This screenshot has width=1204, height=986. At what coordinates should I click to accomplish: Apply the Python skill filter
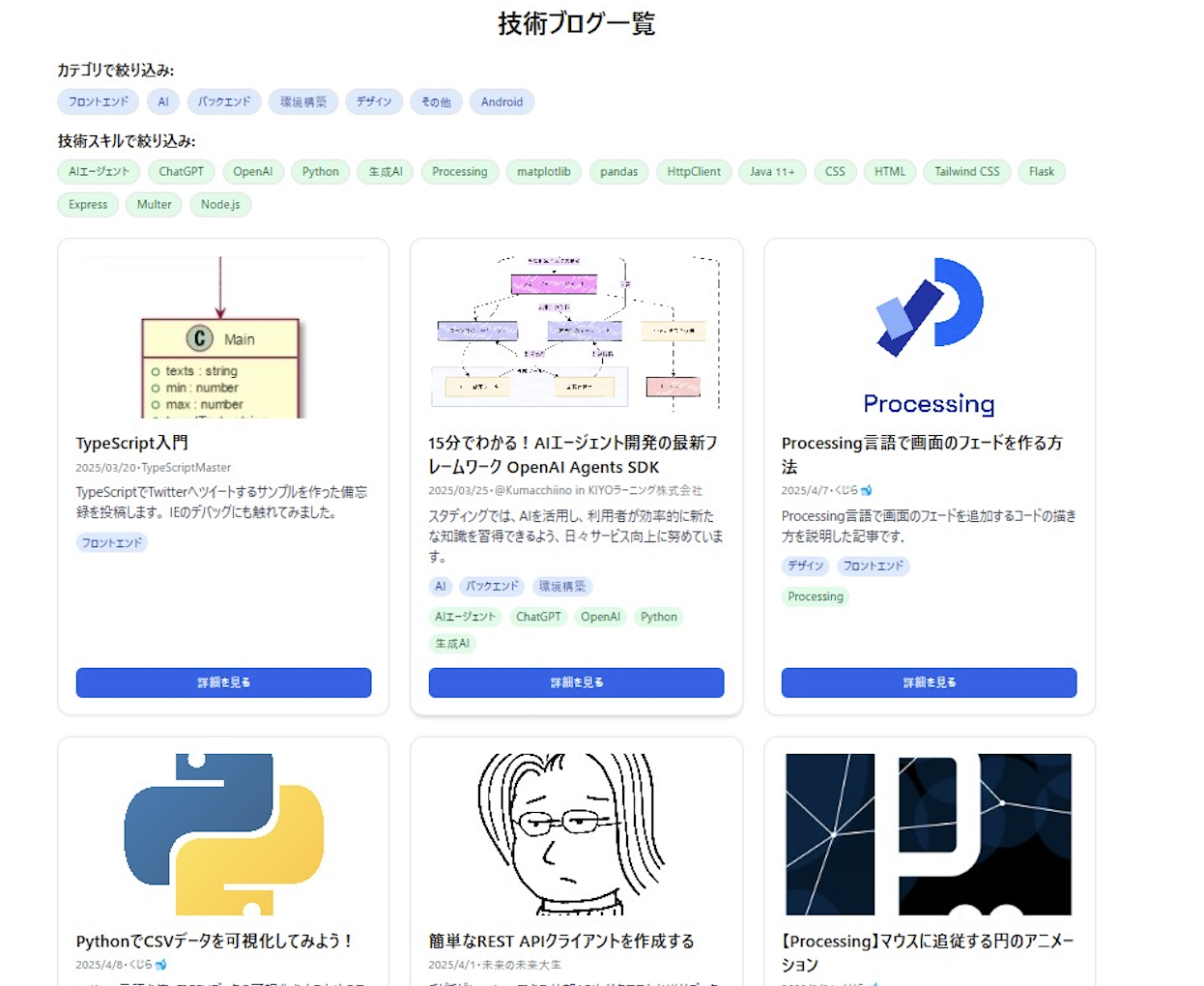[320, 171]
